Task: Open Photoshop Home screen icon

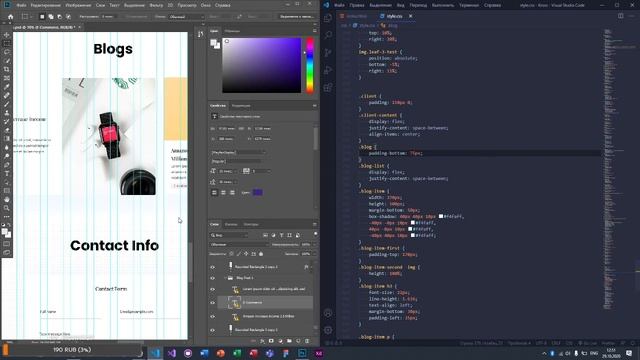Action: click(11, 17)
